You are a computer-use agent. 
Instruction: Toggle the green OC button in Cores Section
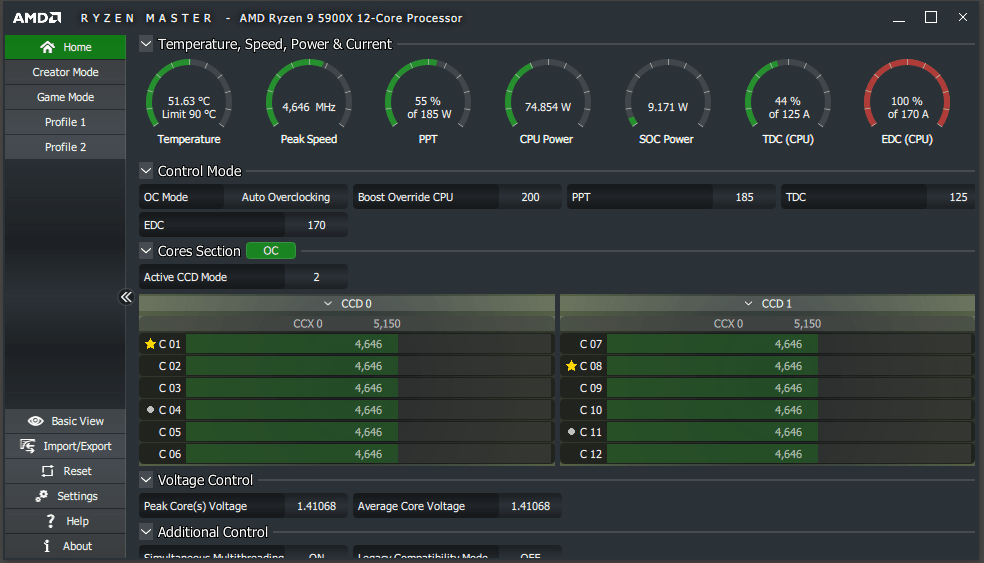pos(270,250)
